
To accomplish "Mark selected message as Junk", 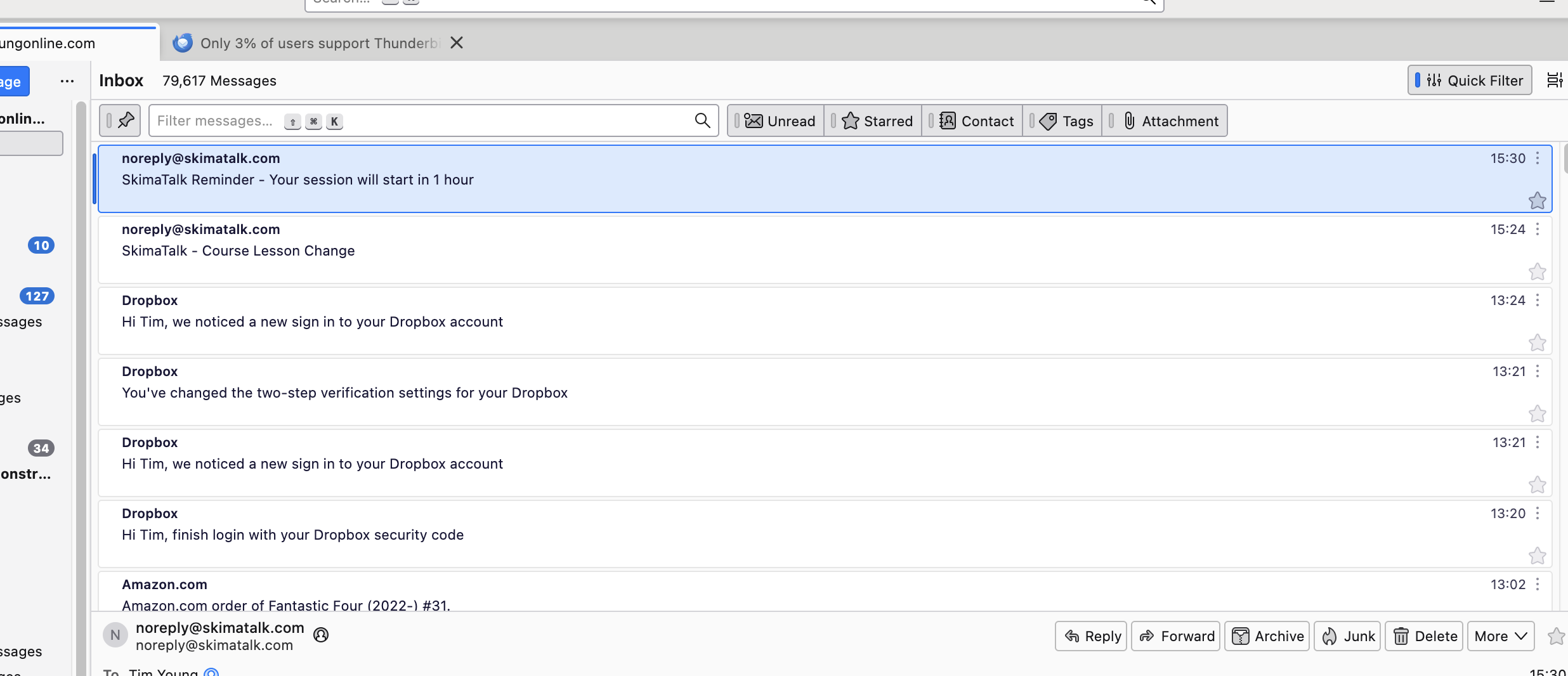I will pyautogui.click(x=1347, y=636).
